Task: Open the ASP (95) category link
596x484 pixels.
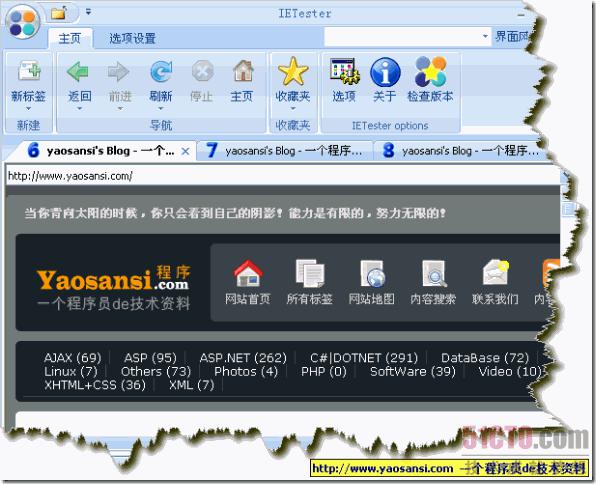Action: (151, 358)
